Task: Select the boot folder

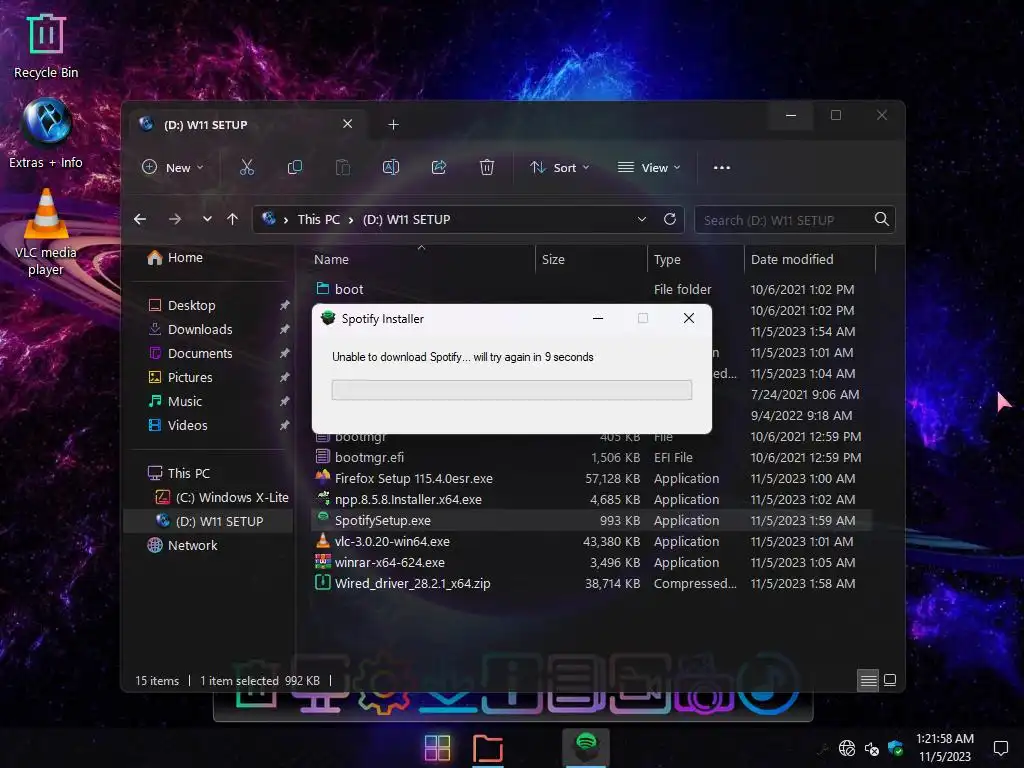Action: [591, 289]
